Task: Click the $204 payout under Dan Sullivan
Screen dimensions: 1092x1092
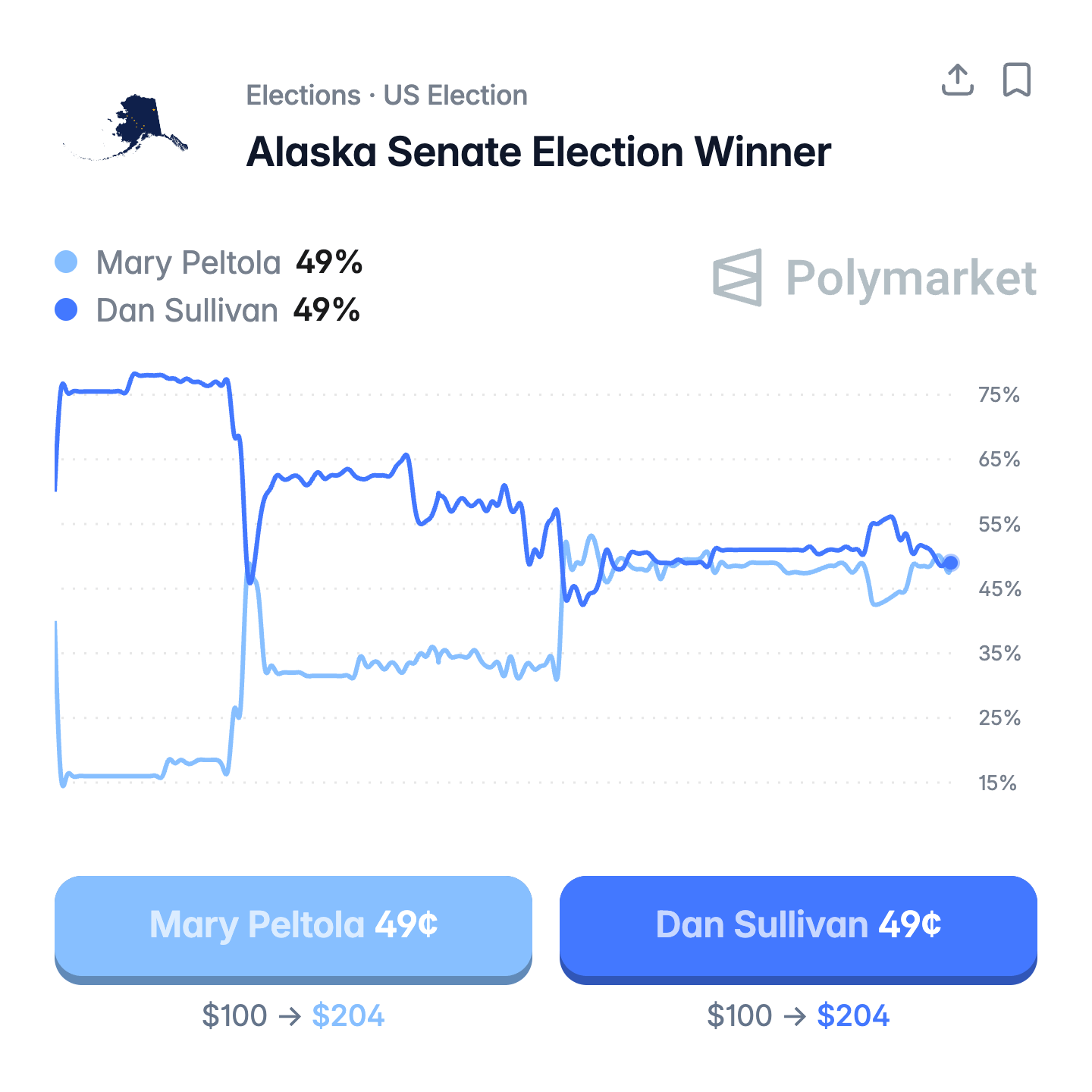Action: 853,1015
